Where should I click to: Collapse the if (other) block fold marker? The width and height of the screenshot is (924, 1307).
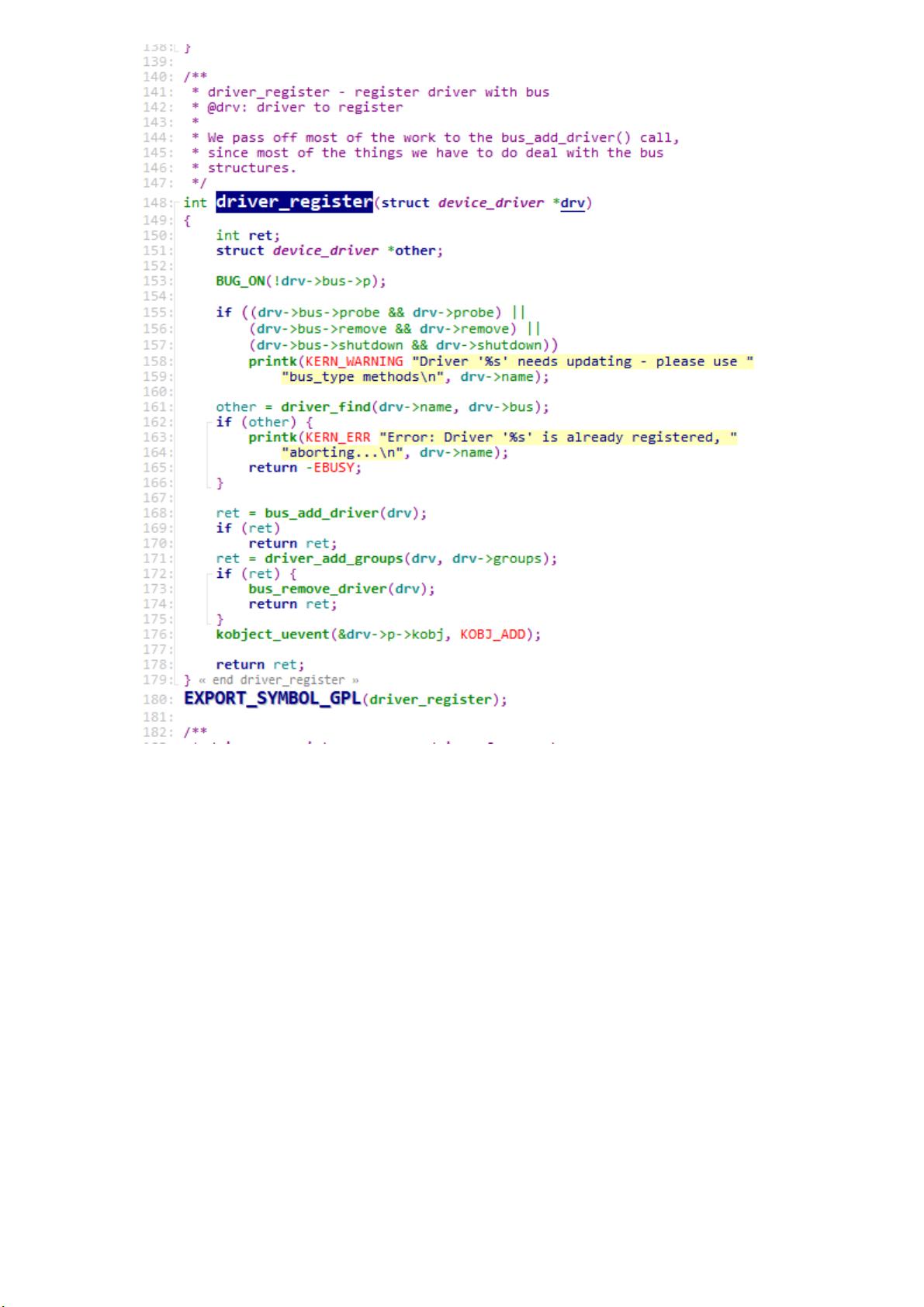click(x=209, y=423)
